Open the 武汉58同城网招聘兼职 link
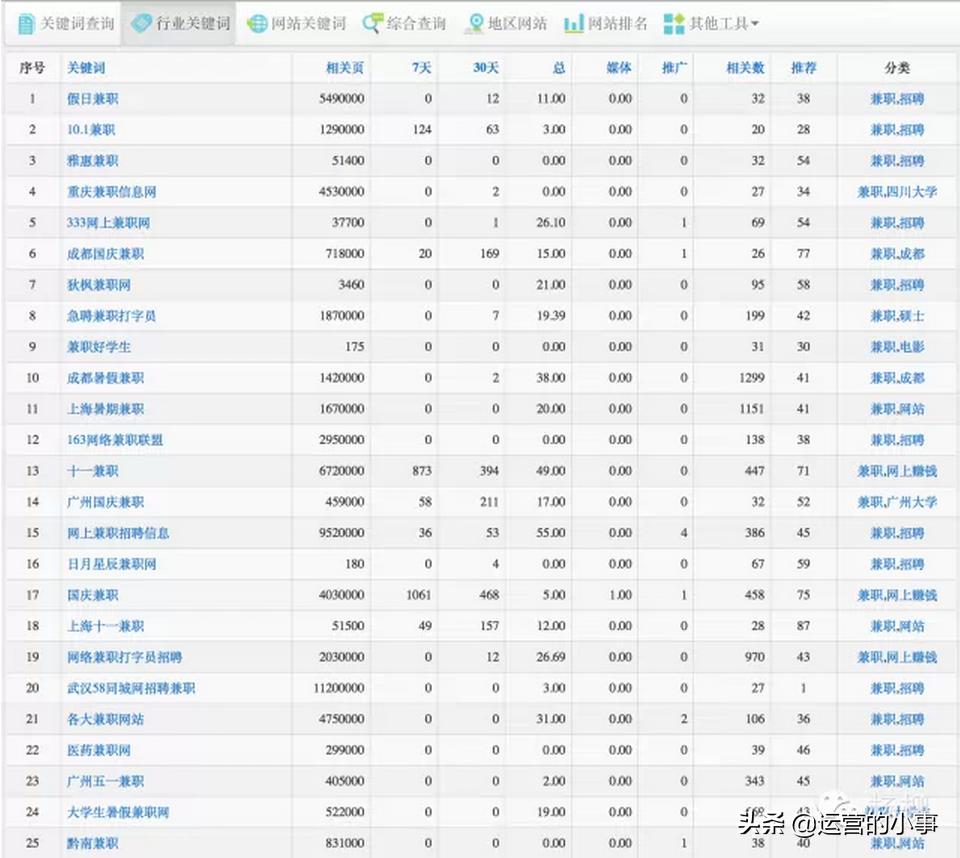 (131, 688)
